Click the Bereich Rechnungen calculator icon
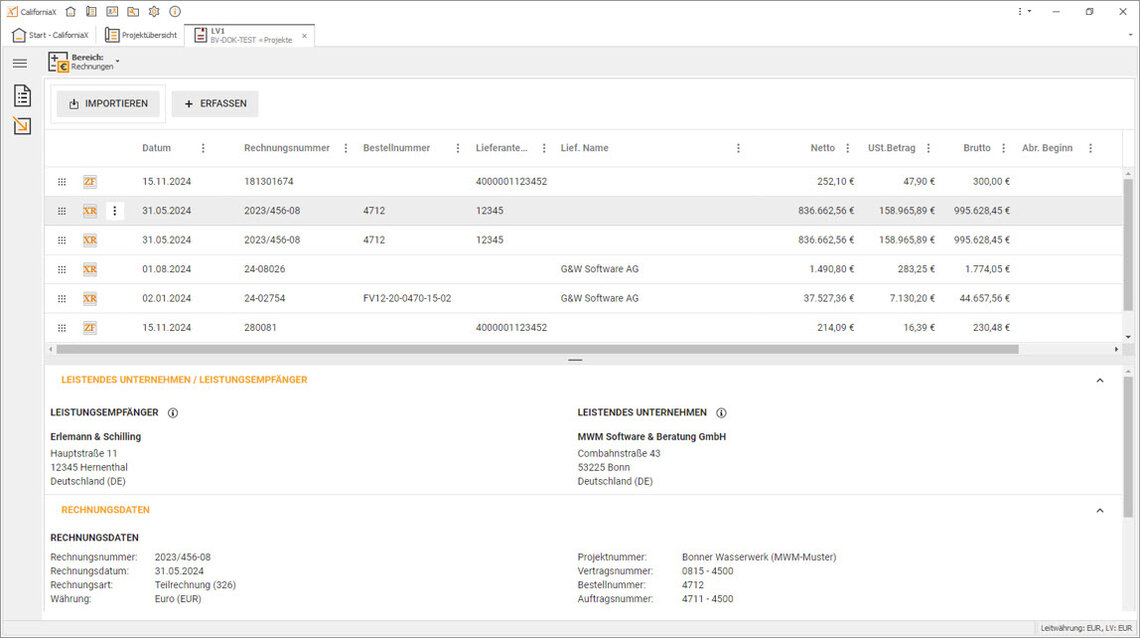Screen dimensions: 1140x638 pos(58,62)
